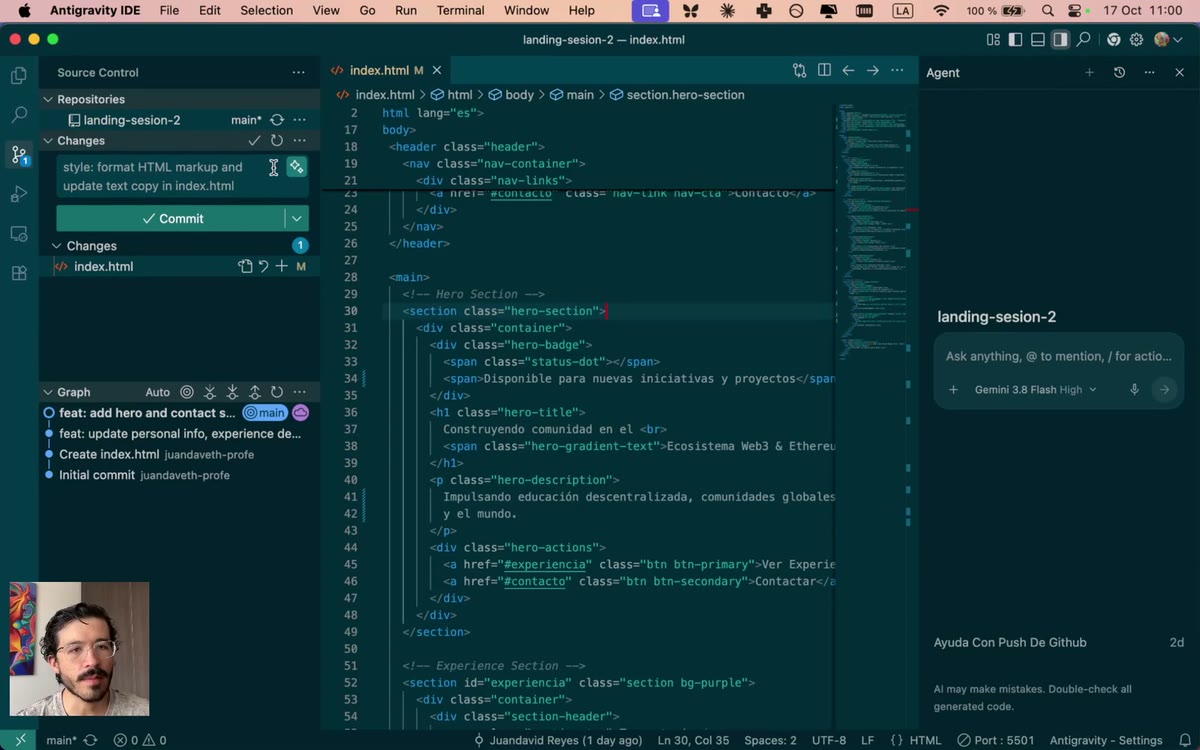1200x750 pixels.
Task: Toggle the primary side bar visibility
Action: 1015,40
